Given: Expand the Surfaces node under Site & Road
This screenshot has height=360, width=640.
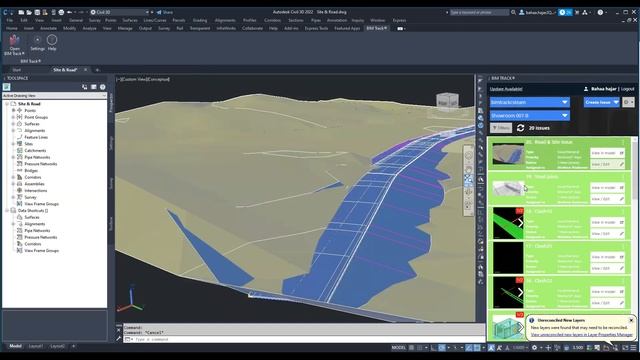Looking at the screenshot, I should point(13,124).
